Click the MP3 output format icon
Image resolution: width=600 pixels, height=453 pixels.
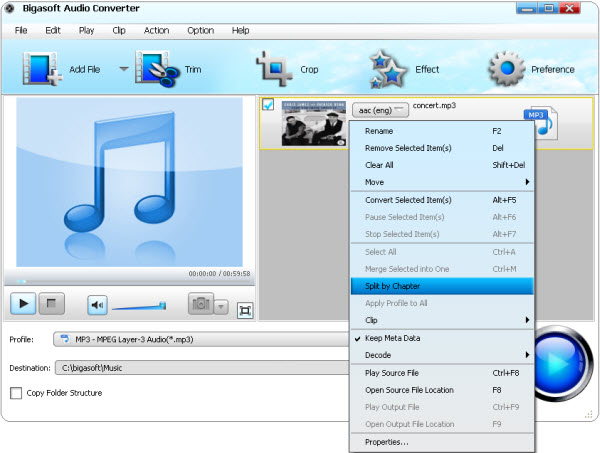[541, 123]
